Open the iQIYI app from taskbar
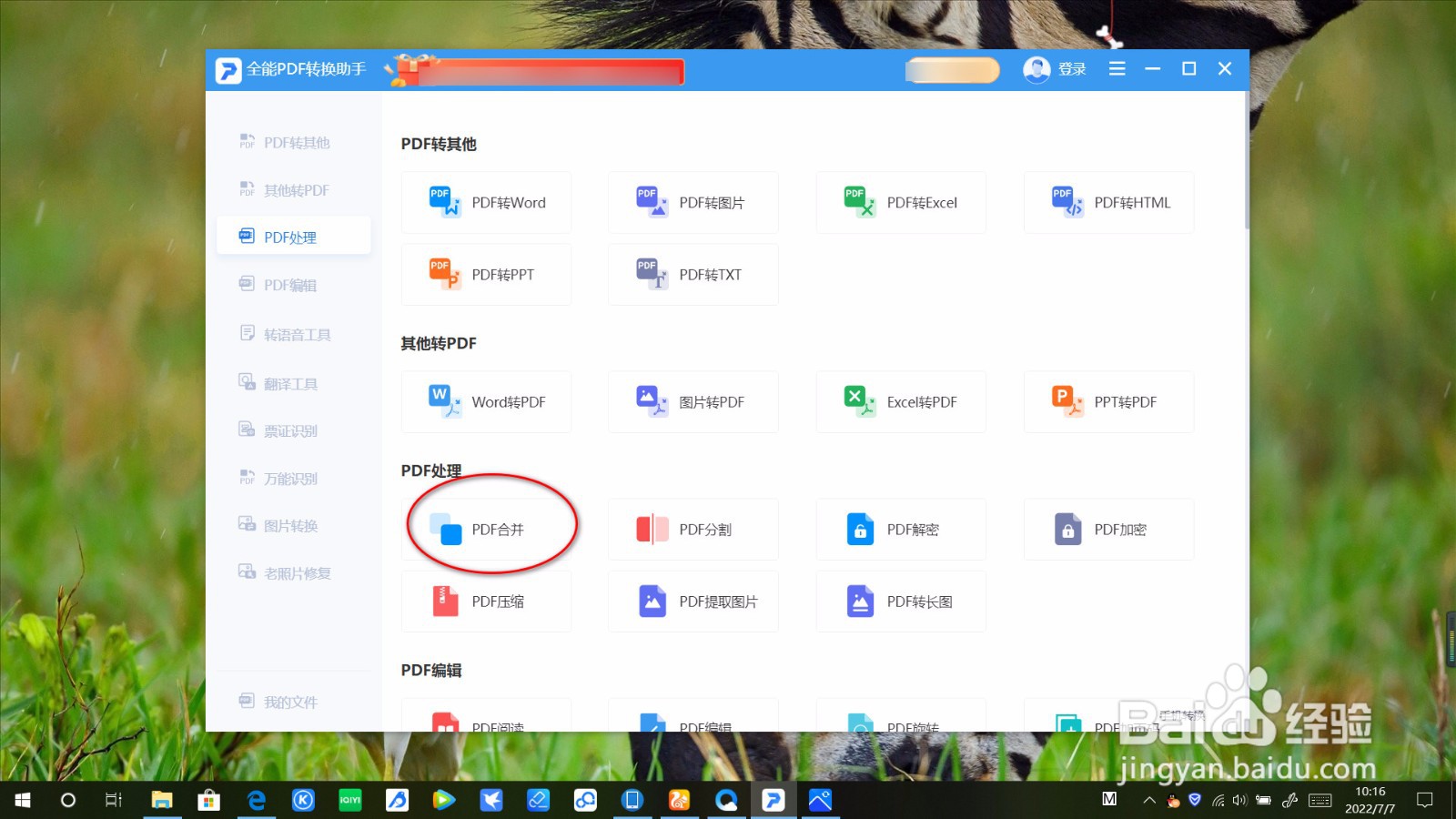Screen dimensions: 1456x819 [350, 800]
